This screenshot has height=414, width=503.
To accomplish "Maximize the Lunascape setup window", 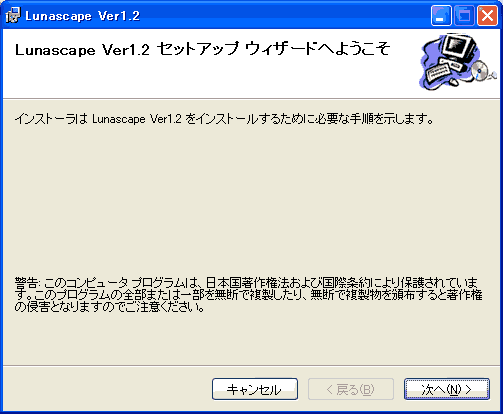I will (464, 16).
